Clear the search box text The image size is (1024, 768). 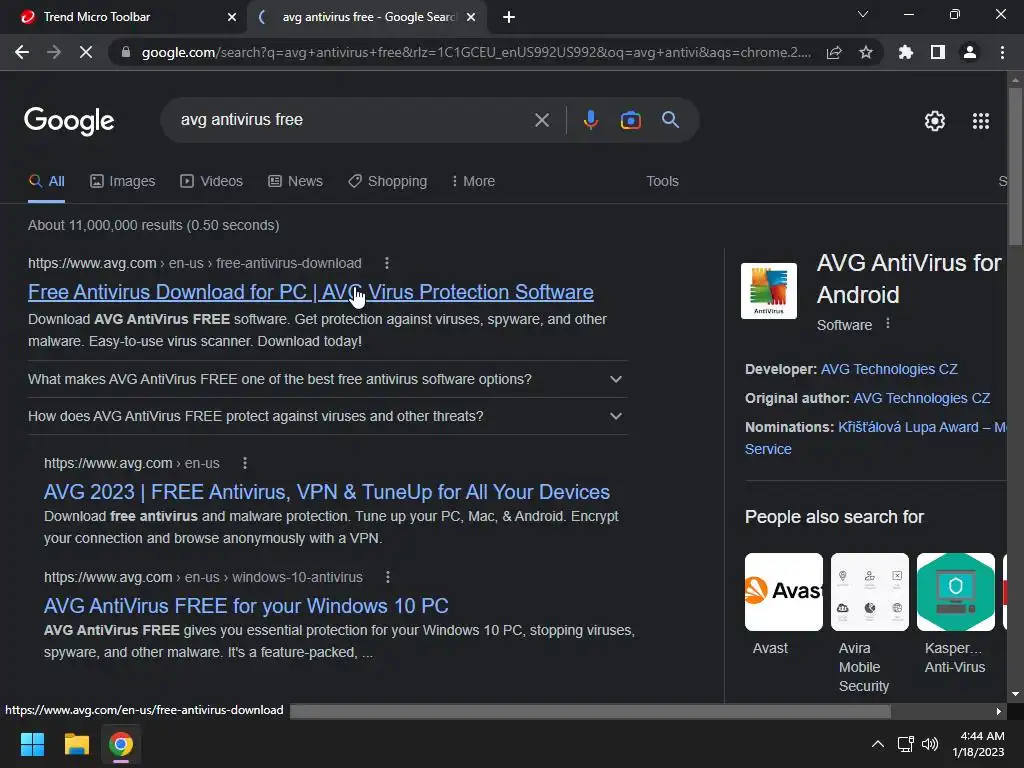pyautogui.click(x=542, y=120)
